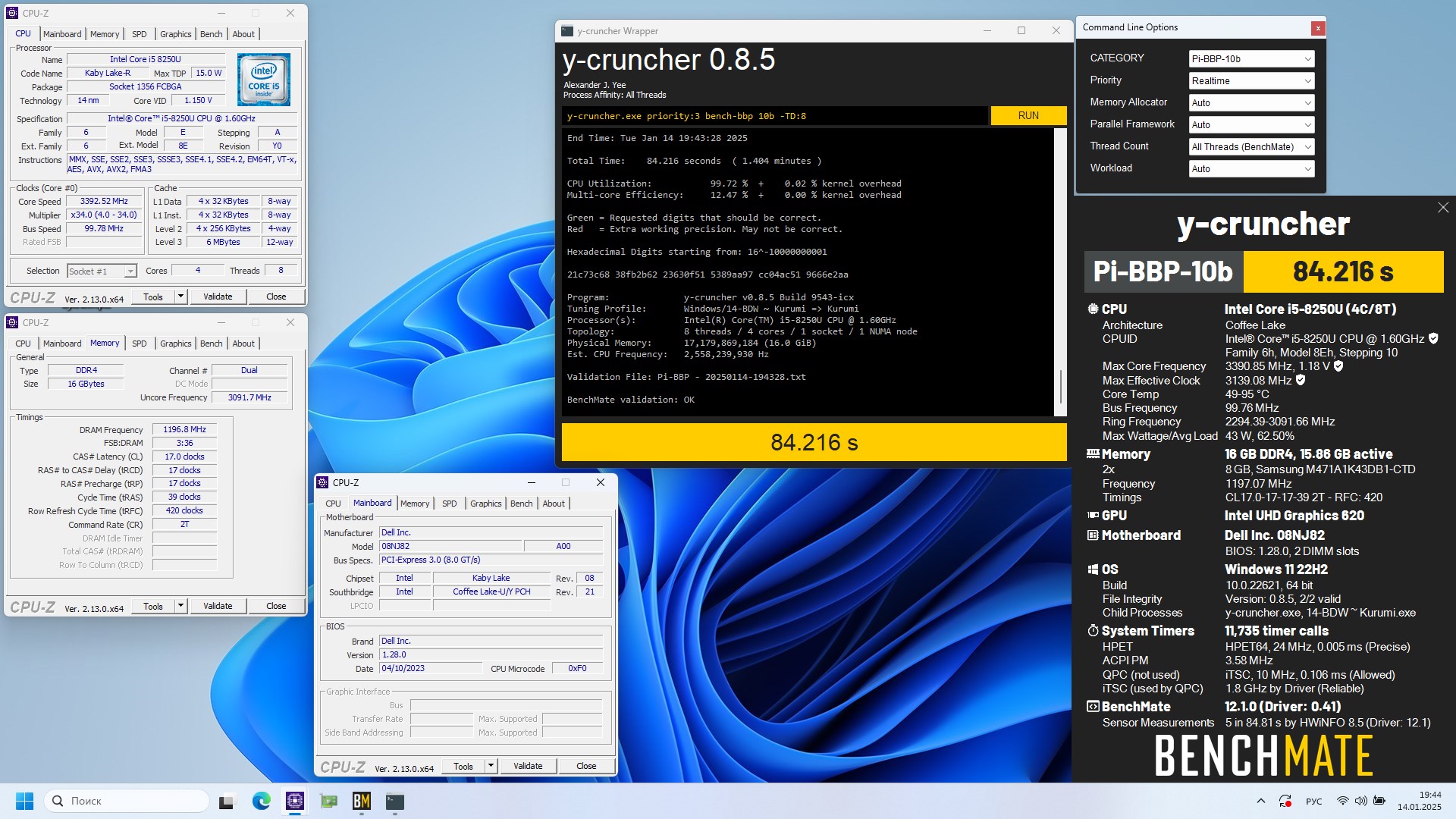The width and height of the screenshot is (1456, 819).
Task: Click Tools button in Mainboard CPU-Z window
Action: (463, 766)
